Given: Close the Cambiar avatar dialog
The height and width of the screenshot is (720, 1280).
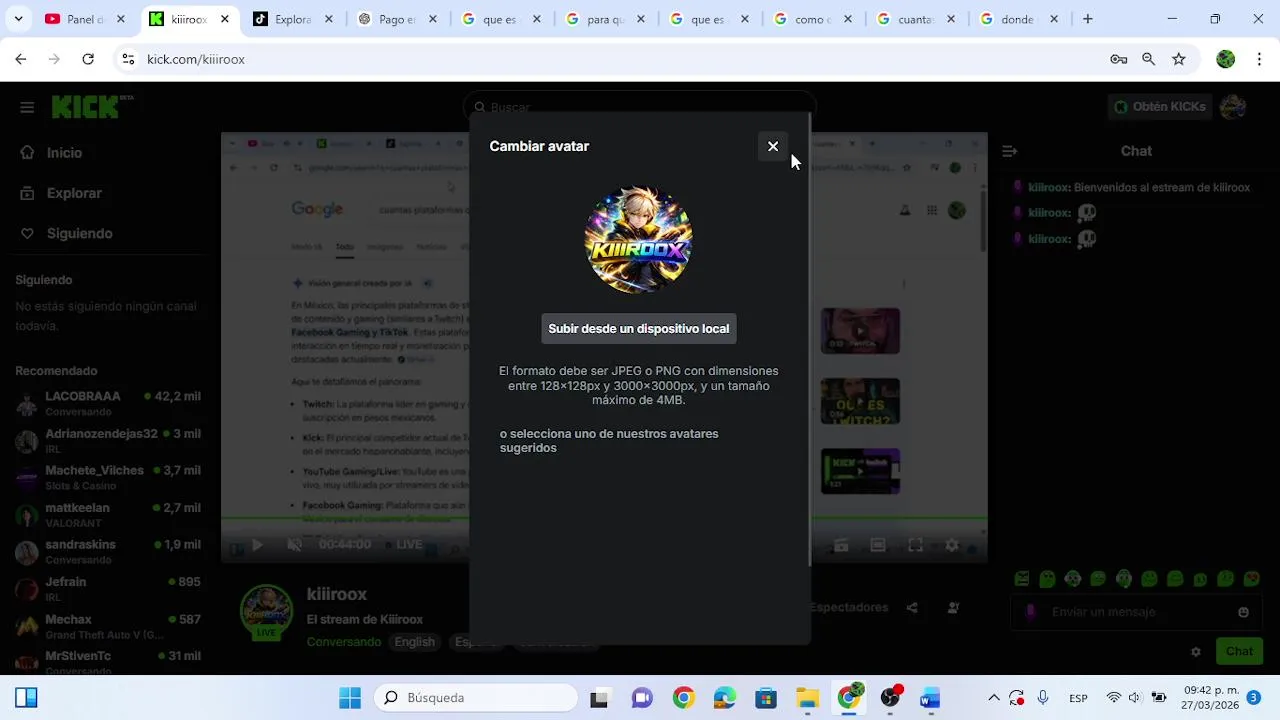Looking at the screenshot, I should pyautogui.click(x=773, y=147).
